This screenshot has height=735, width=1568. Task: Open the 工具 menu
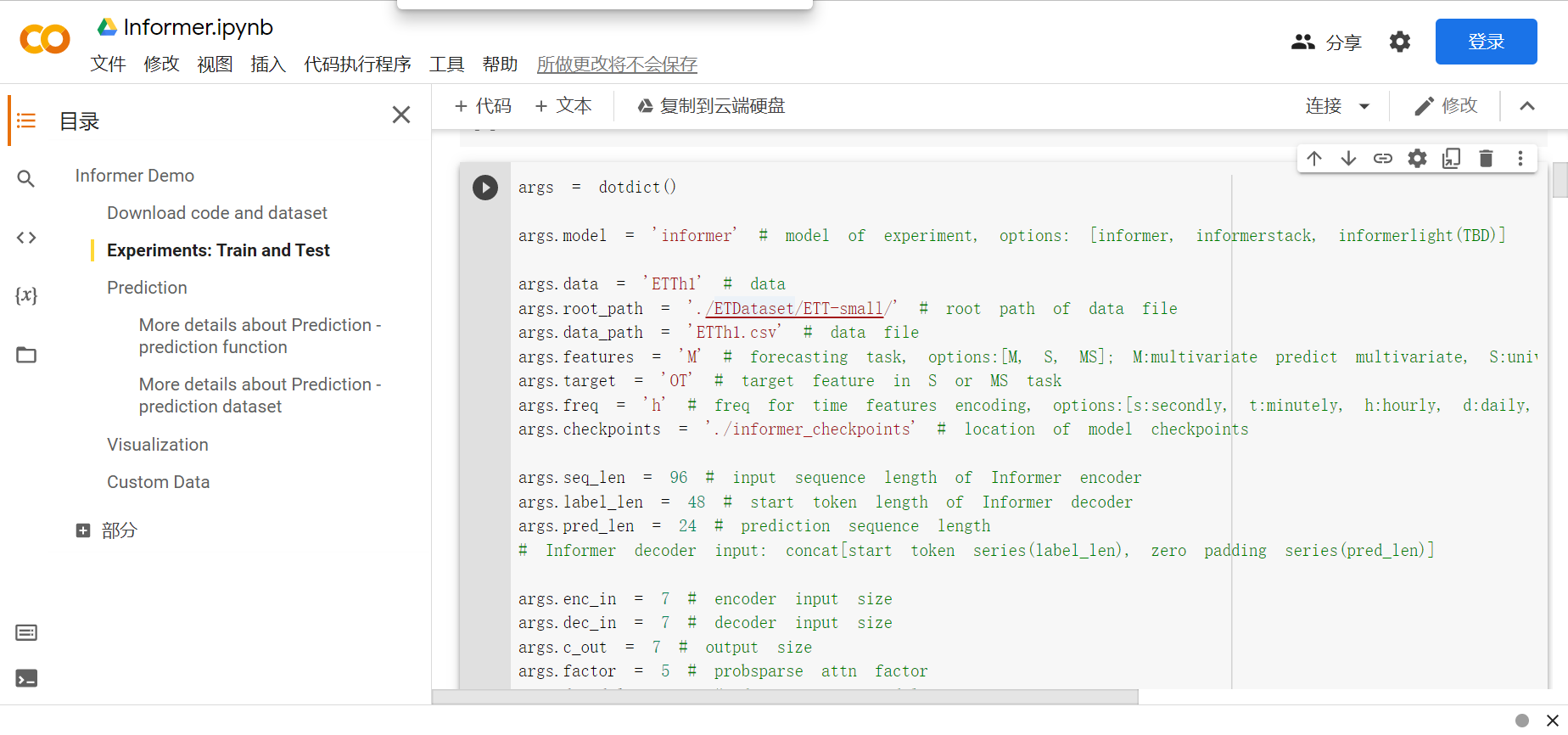coord(446,64)
